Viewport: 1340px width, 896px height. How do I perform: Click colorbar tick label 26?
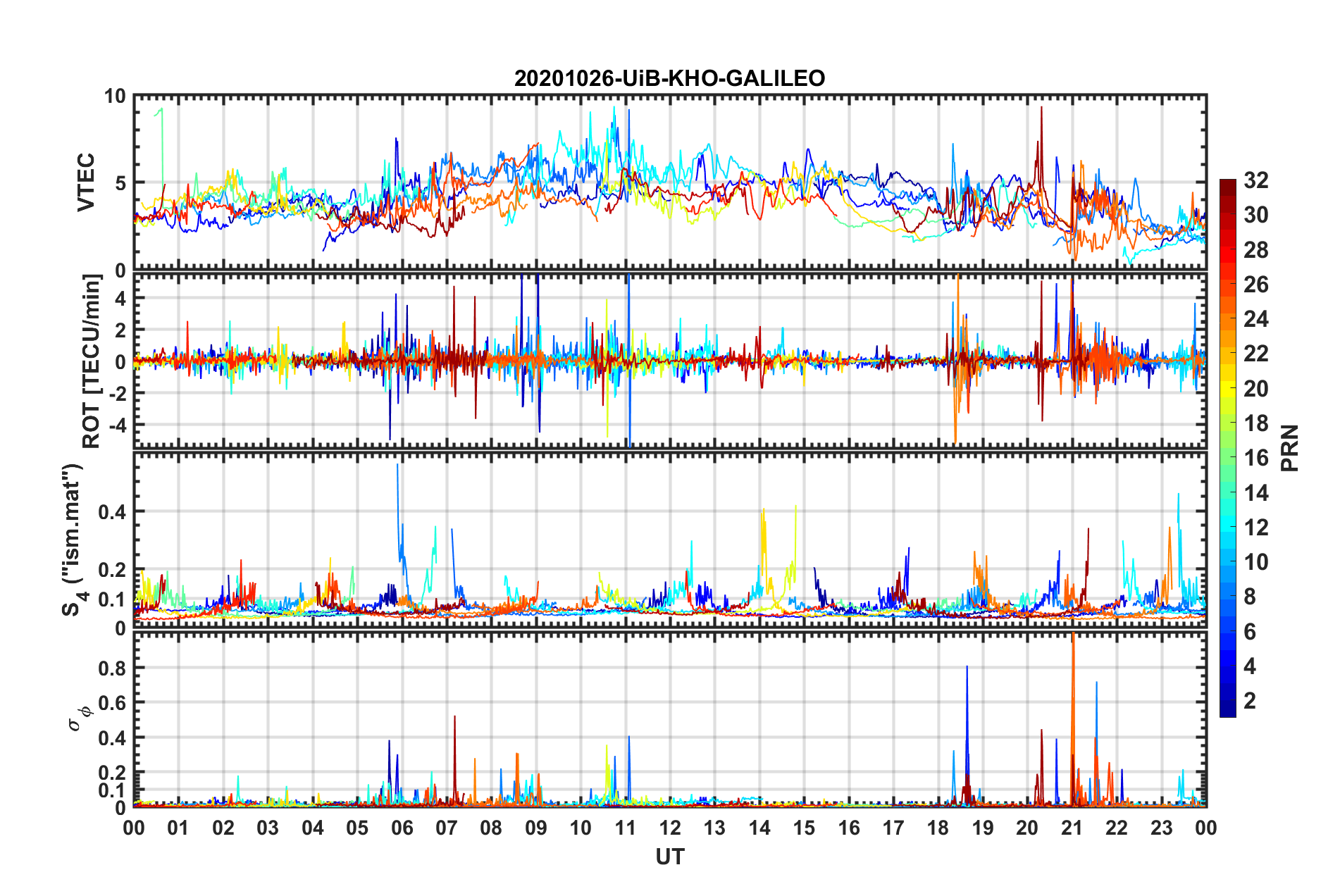pyautogui.click(x=1255, y=285)
